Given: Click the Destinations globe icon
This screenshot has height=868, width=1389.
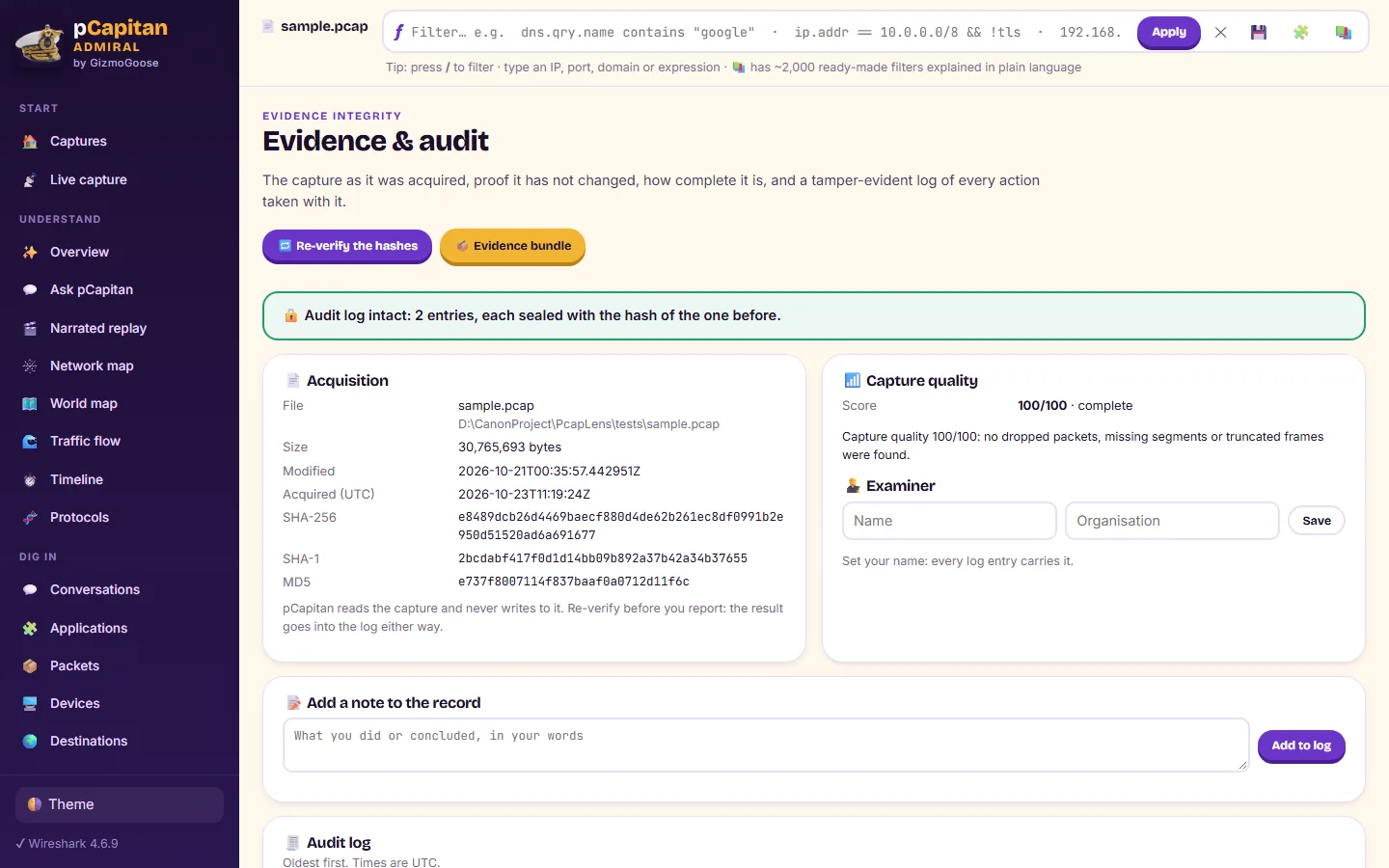Looking at the screenshot, I should tap(30, 742).
